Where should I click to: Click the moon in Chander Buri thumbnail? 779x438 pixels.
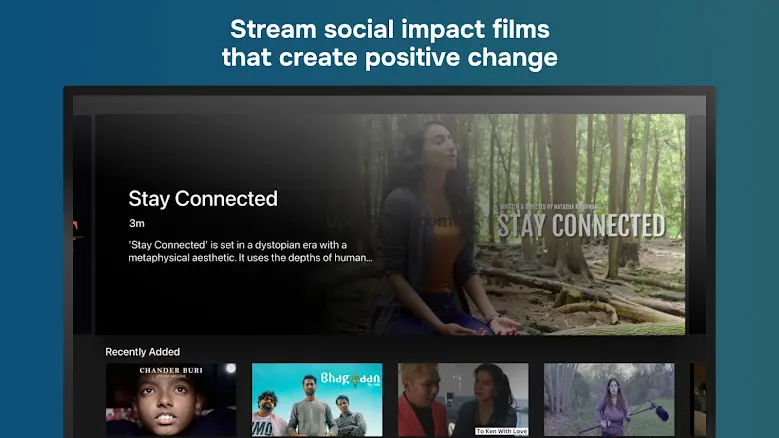(x=231, y=368)
